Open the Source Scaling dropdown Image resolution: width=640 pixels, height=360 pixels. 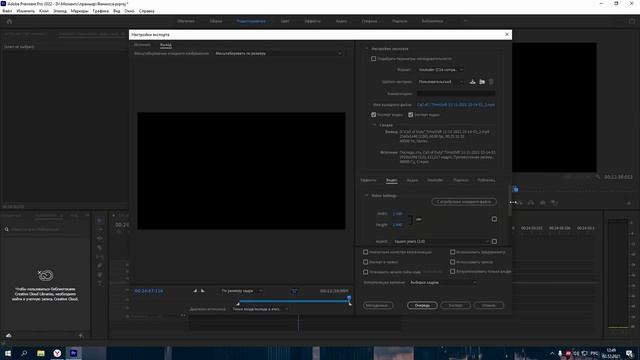[278, 53]
